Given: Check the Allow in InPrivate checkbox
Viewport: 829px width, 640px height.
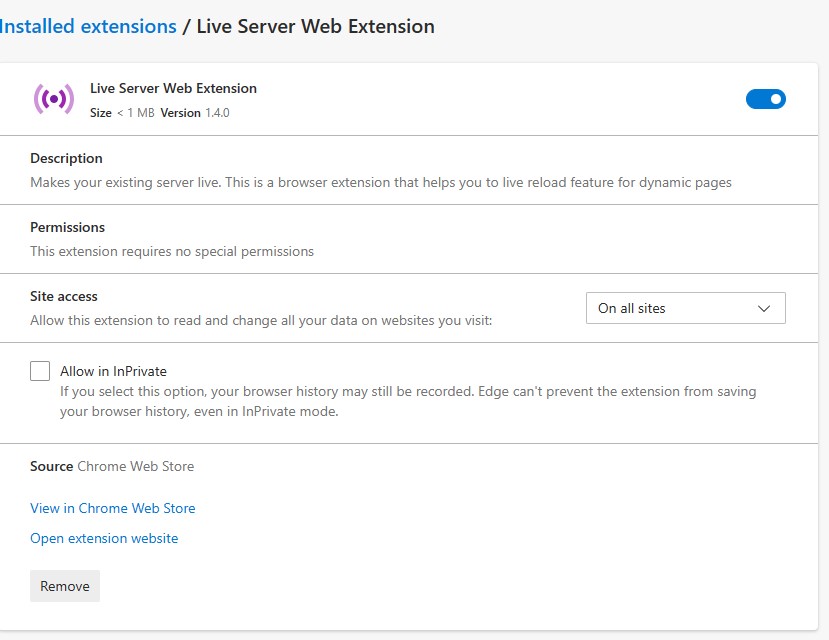Looking at the screenshot, I should (x=40, y=371).
